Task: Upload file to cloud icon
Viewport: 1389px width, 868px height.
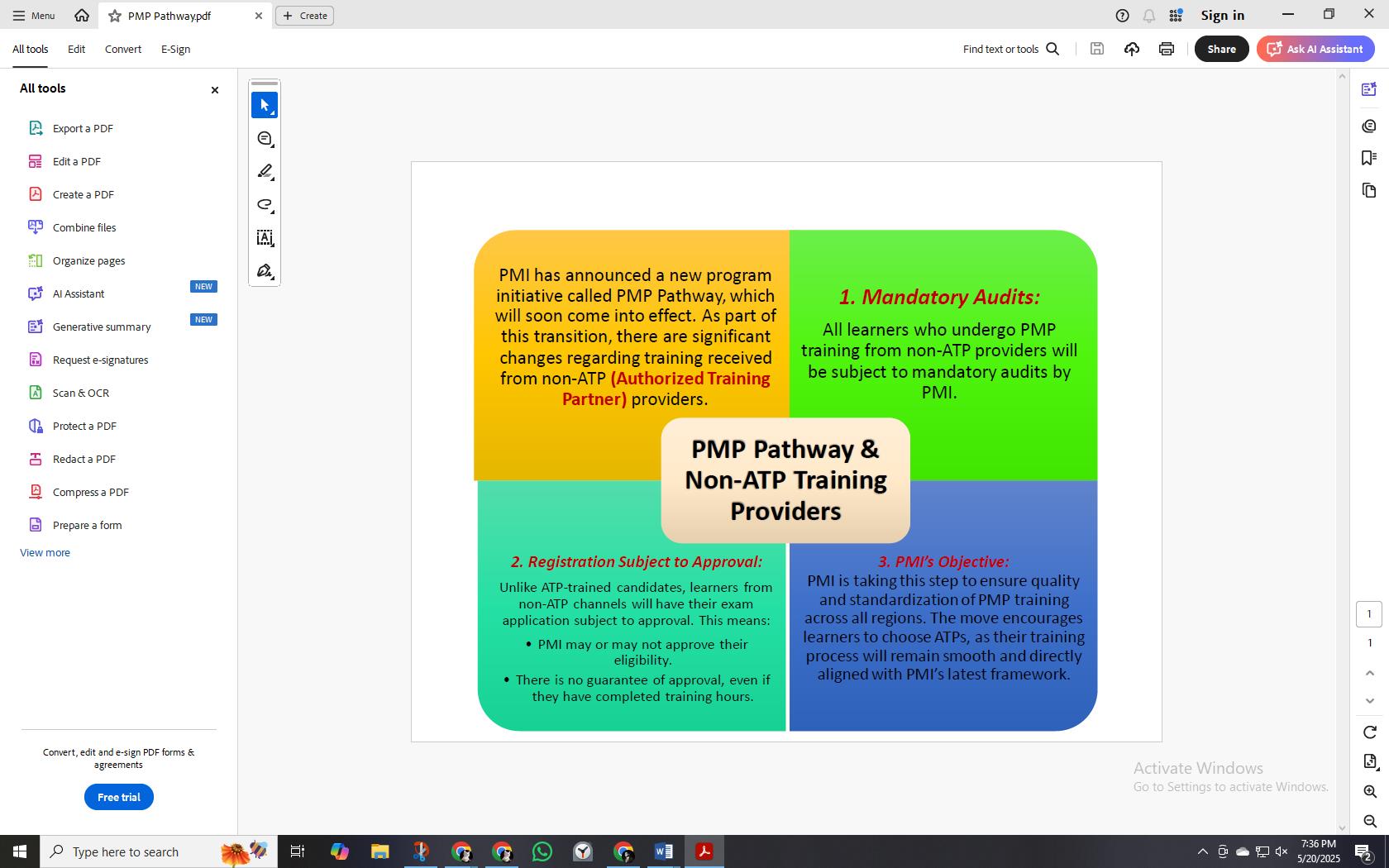Action: 1132,49
